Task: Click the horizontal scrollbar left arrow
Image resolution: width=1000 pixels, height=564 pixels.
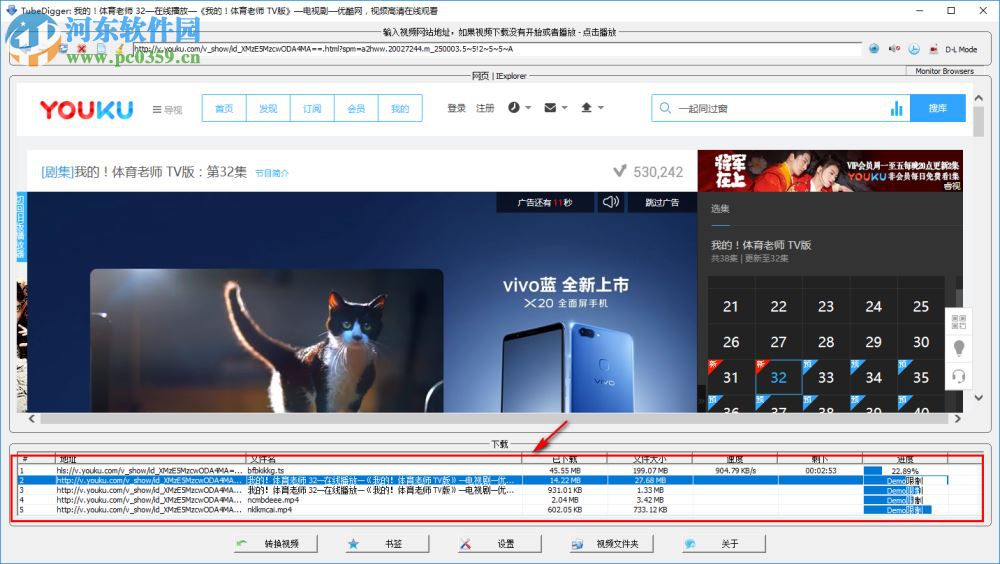Action: point(32,419)
